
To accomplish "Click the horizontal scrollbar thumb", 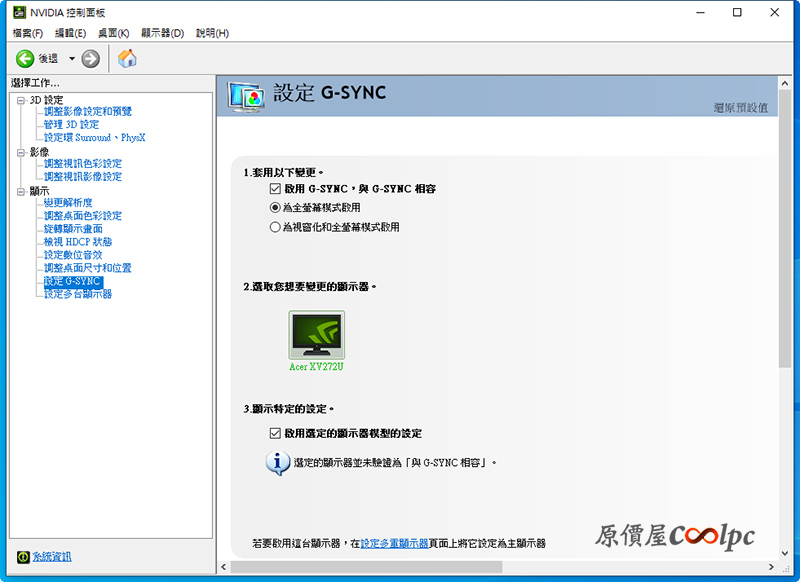I will (x=366, y=567).
